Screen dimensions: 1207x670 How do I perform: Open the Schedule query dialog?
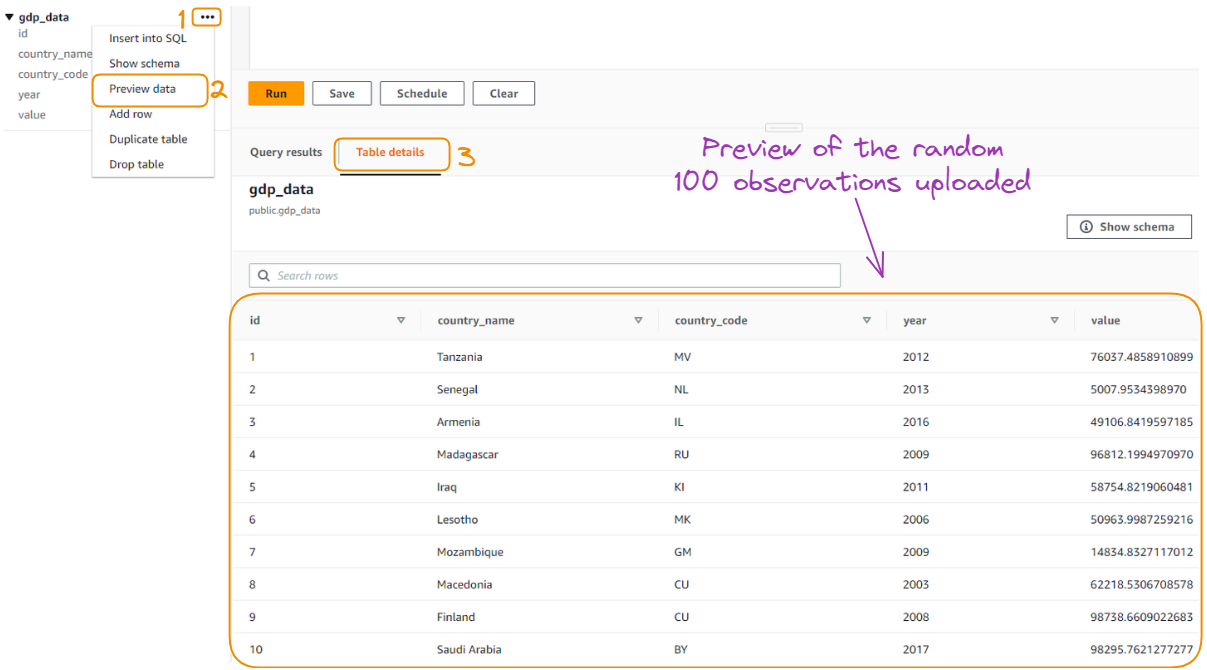pos(422,93)
